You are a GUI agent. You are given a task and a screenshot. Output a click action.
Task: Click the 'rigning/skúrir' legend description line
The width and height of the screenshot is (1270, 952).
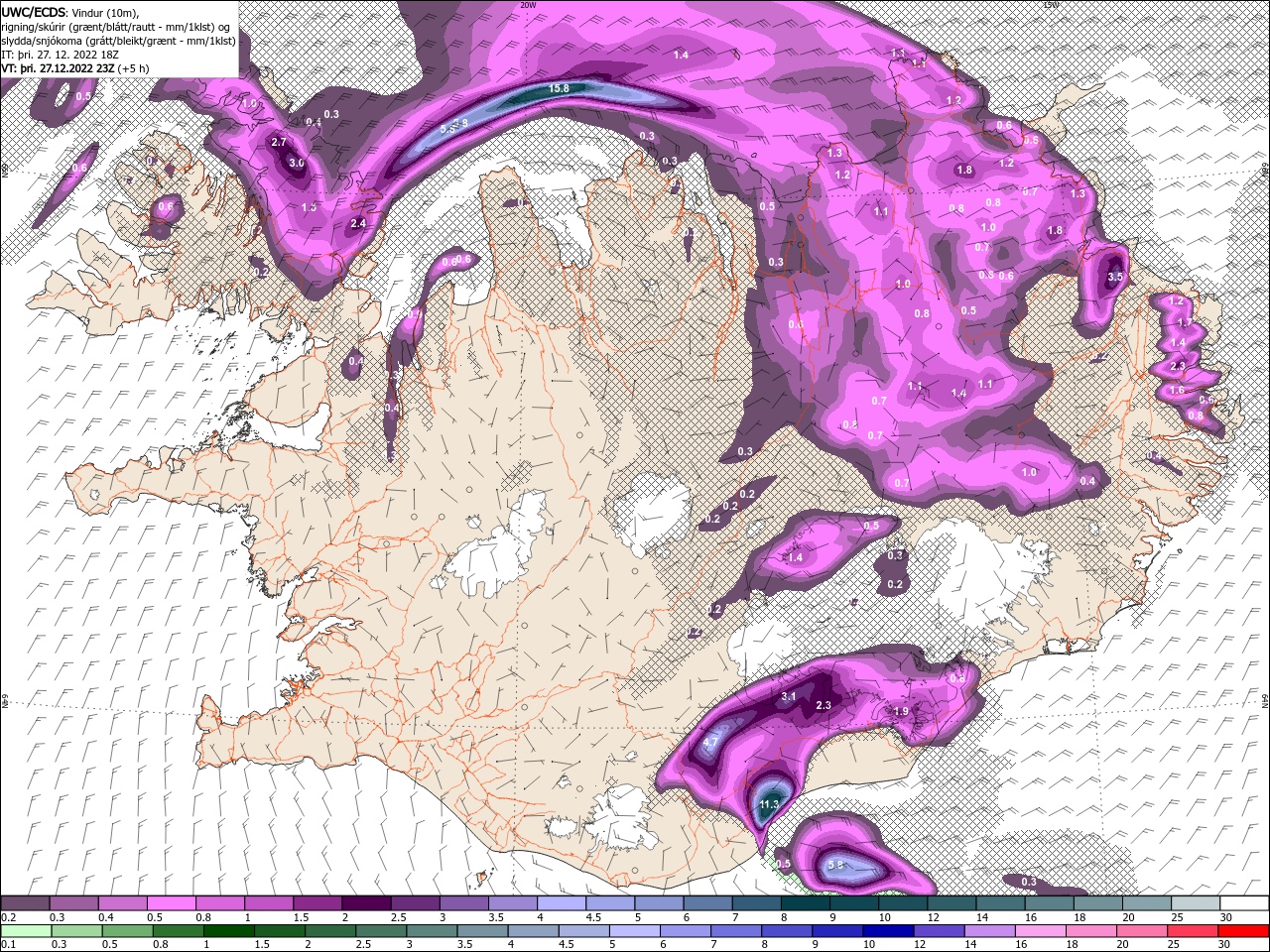click(x=115, y=27)
